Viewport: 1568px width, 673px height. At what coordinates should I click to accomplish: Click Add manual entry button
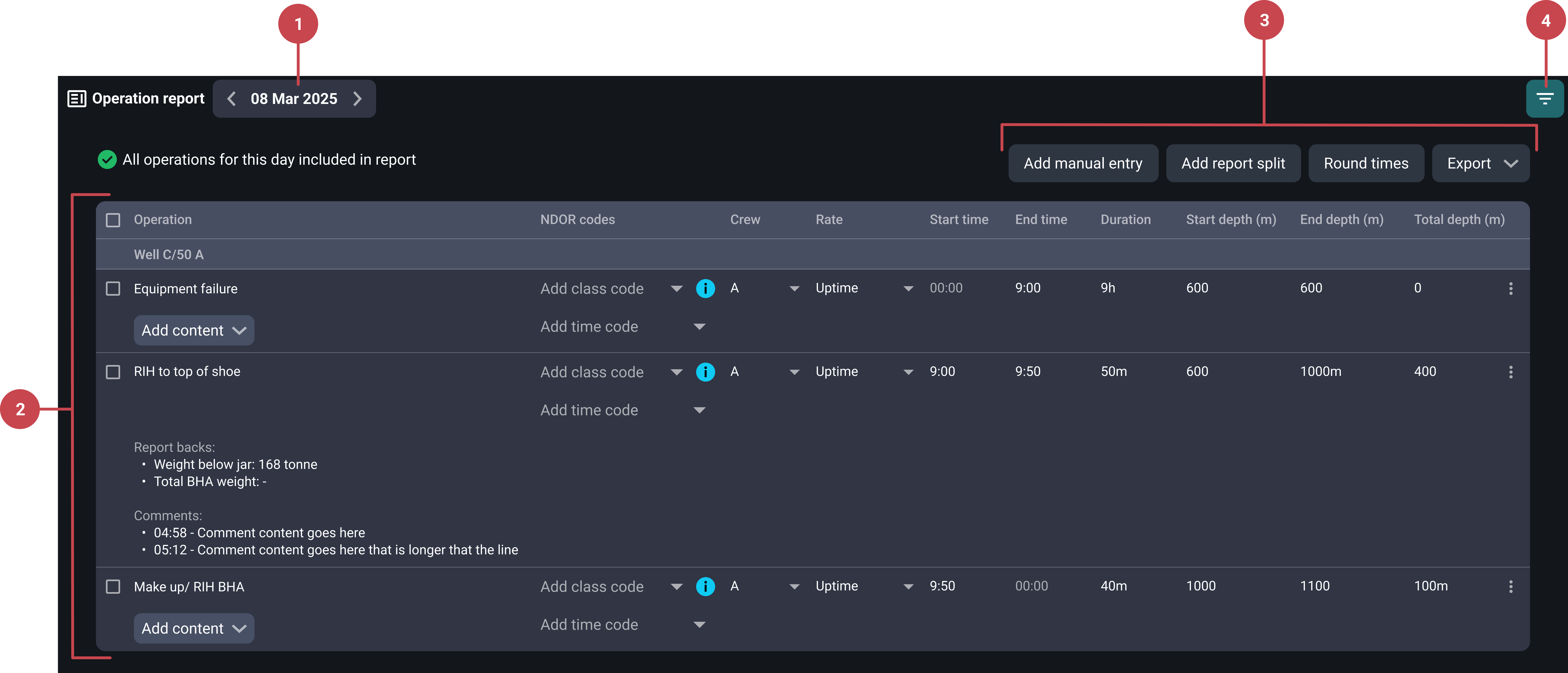1083,163
